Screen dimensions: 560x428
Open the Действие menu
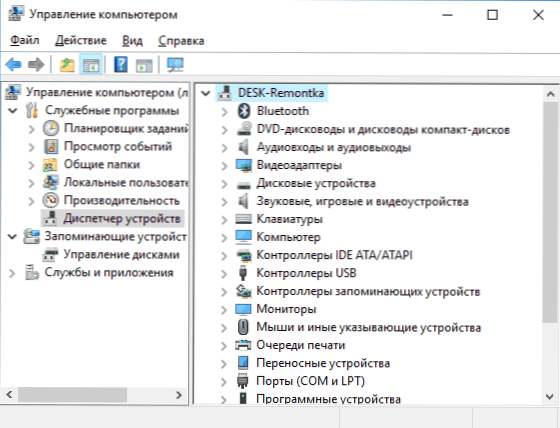click(81, 40)
